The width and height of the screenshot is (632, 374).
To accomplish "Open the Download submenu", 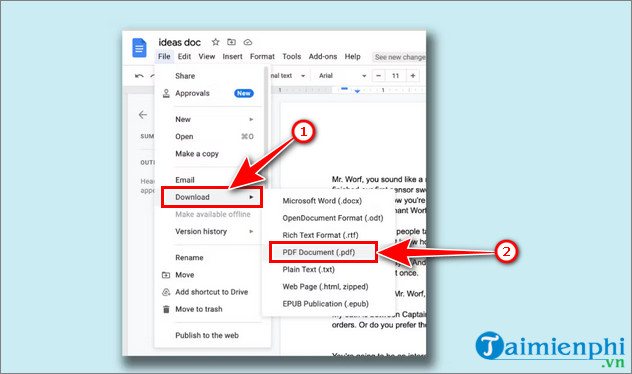I will point(212,197).
